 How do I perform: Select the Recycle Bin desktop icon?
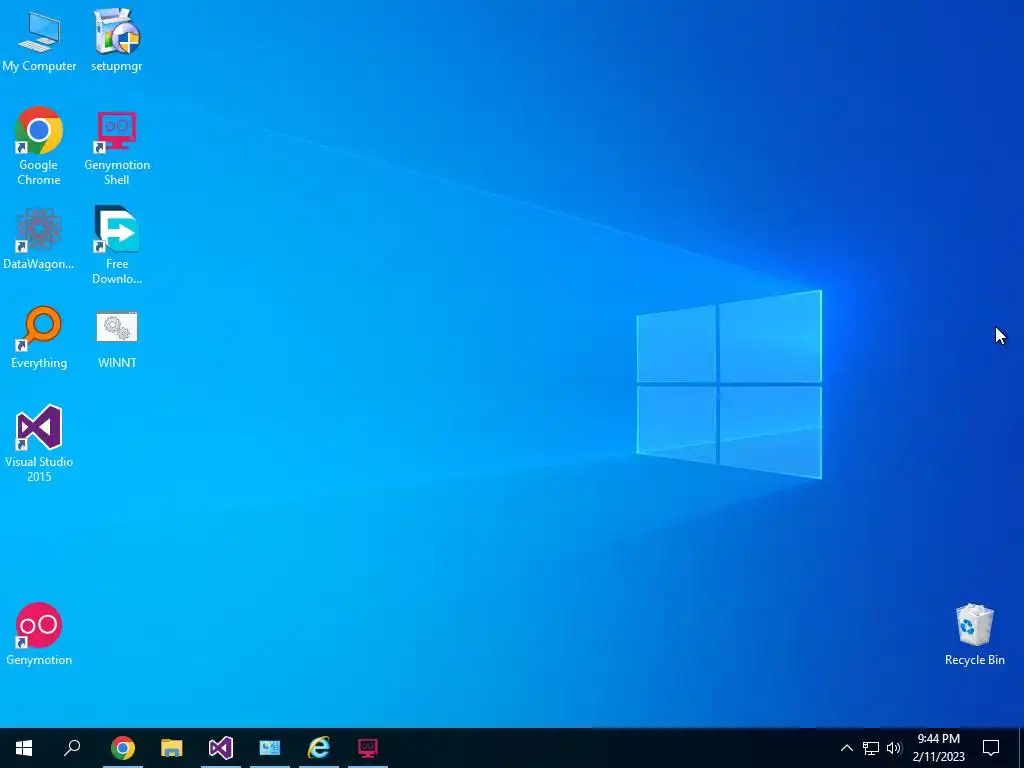pyautogui.click(x=974, y=634)
